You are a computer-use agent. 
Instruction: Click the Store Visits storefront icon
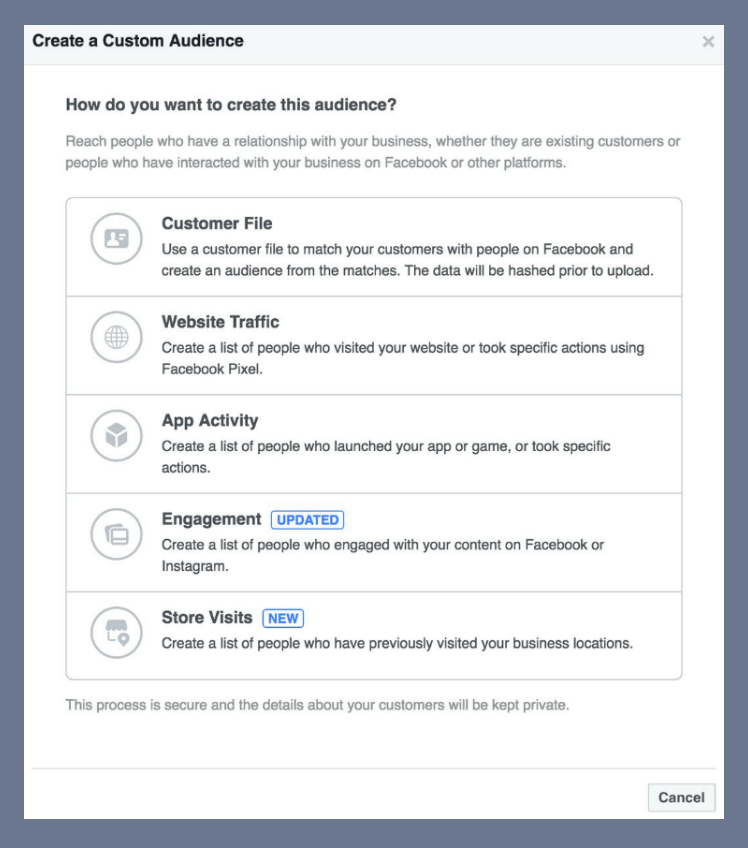[x=116, y=633]
